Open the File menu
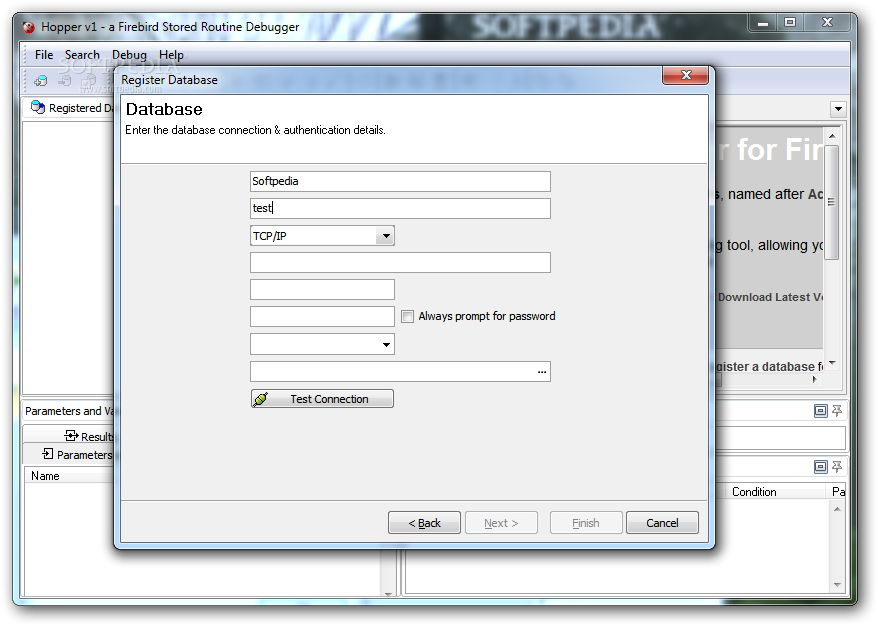878x626 pixels. pyautogui.click(x=44, y=55)
